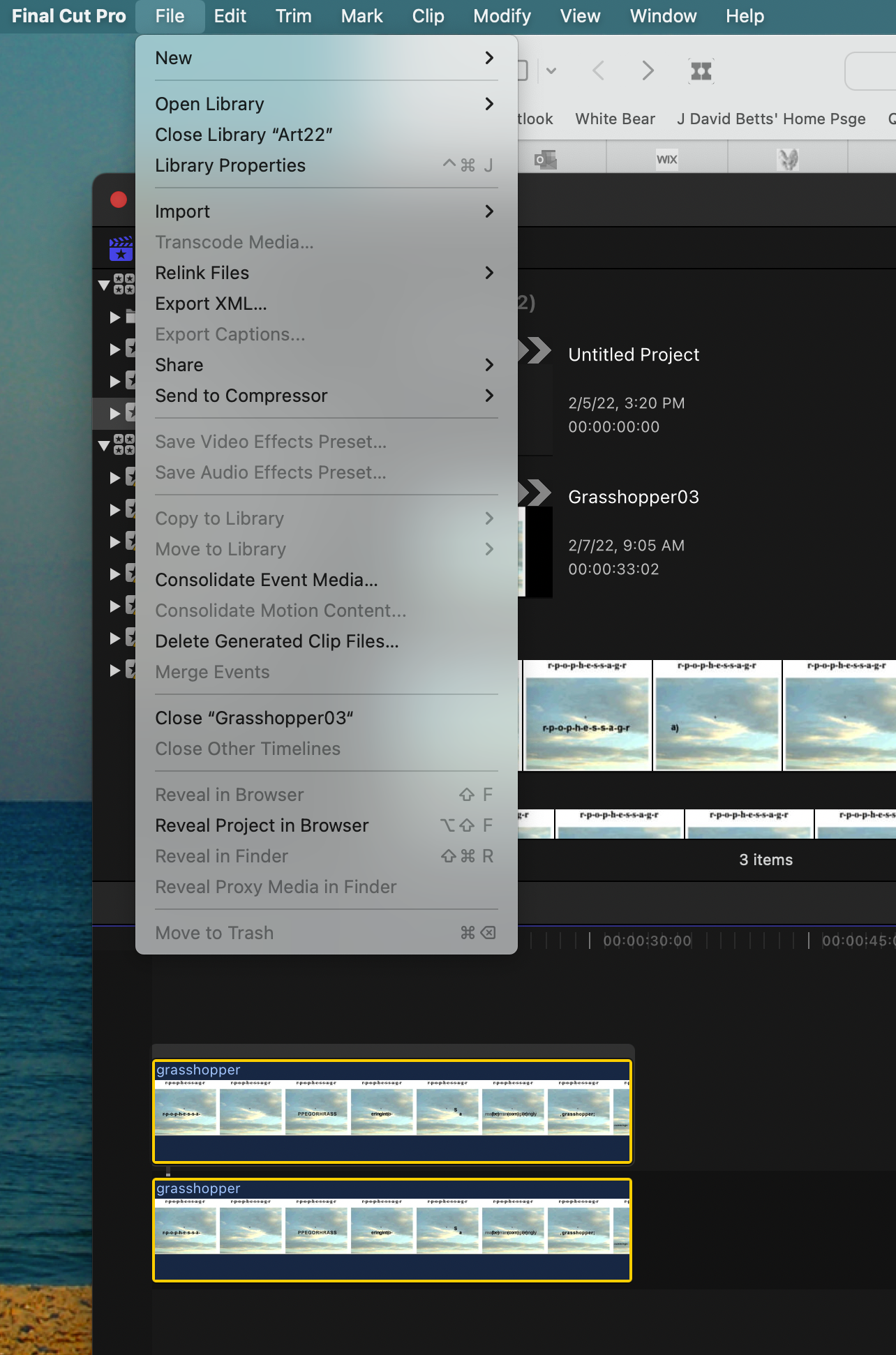Click the Safari back arrow
Viewport: 896px width, 1355px height.
coord(598,70)
